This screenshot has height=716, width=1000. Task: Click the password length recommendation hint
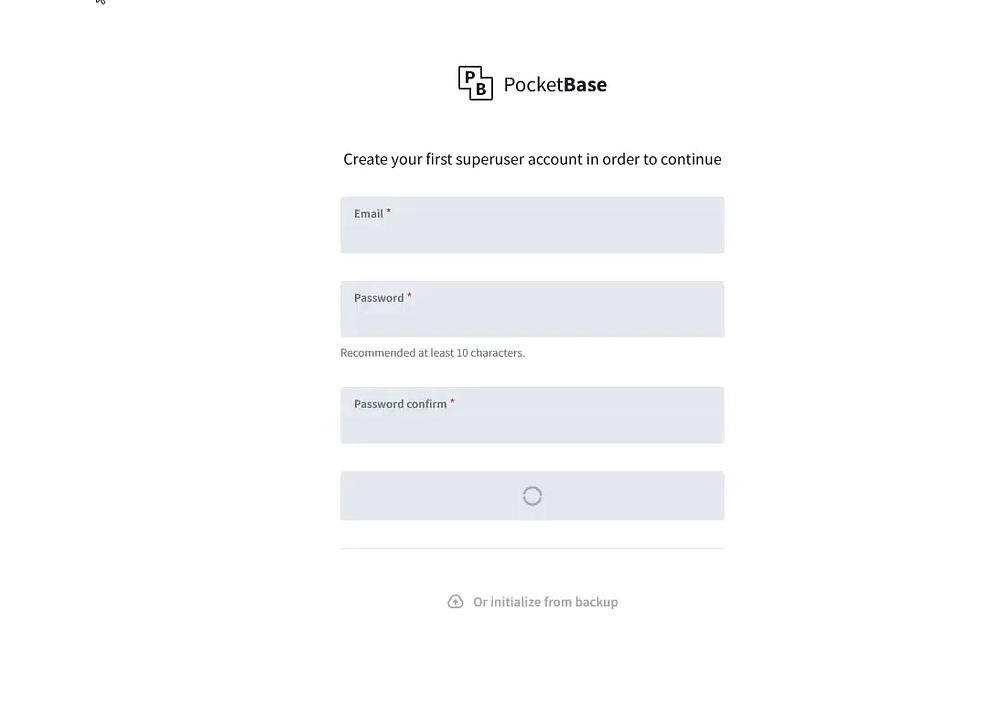pos(432,352)
